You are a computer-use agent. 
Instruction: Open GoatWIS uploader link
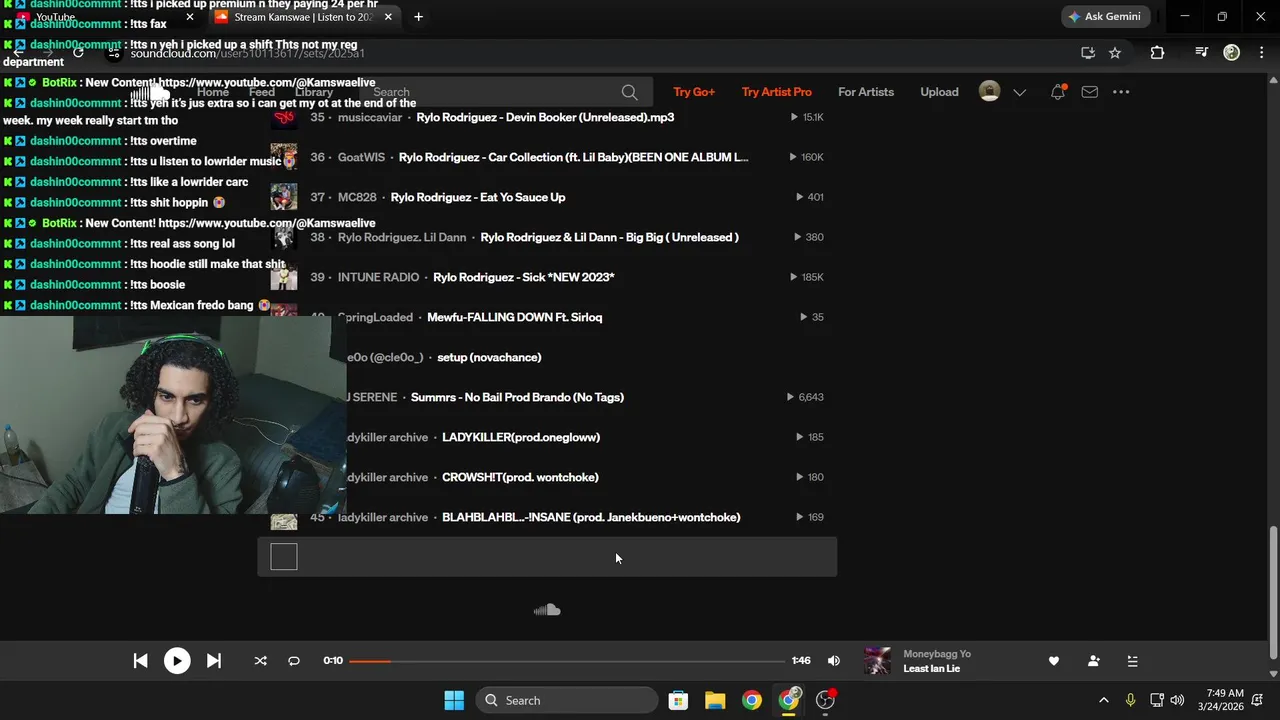coord(361,157)
